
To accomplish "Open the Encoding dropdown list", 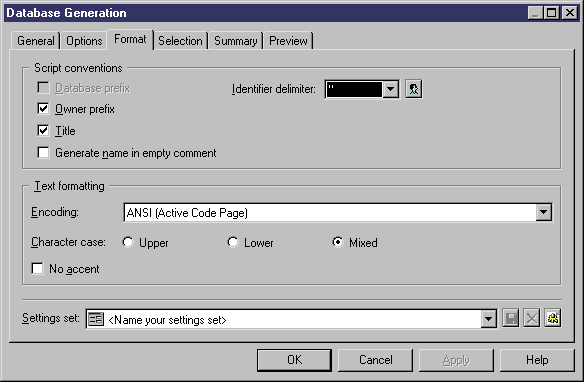I will click(x=543, y=212).
